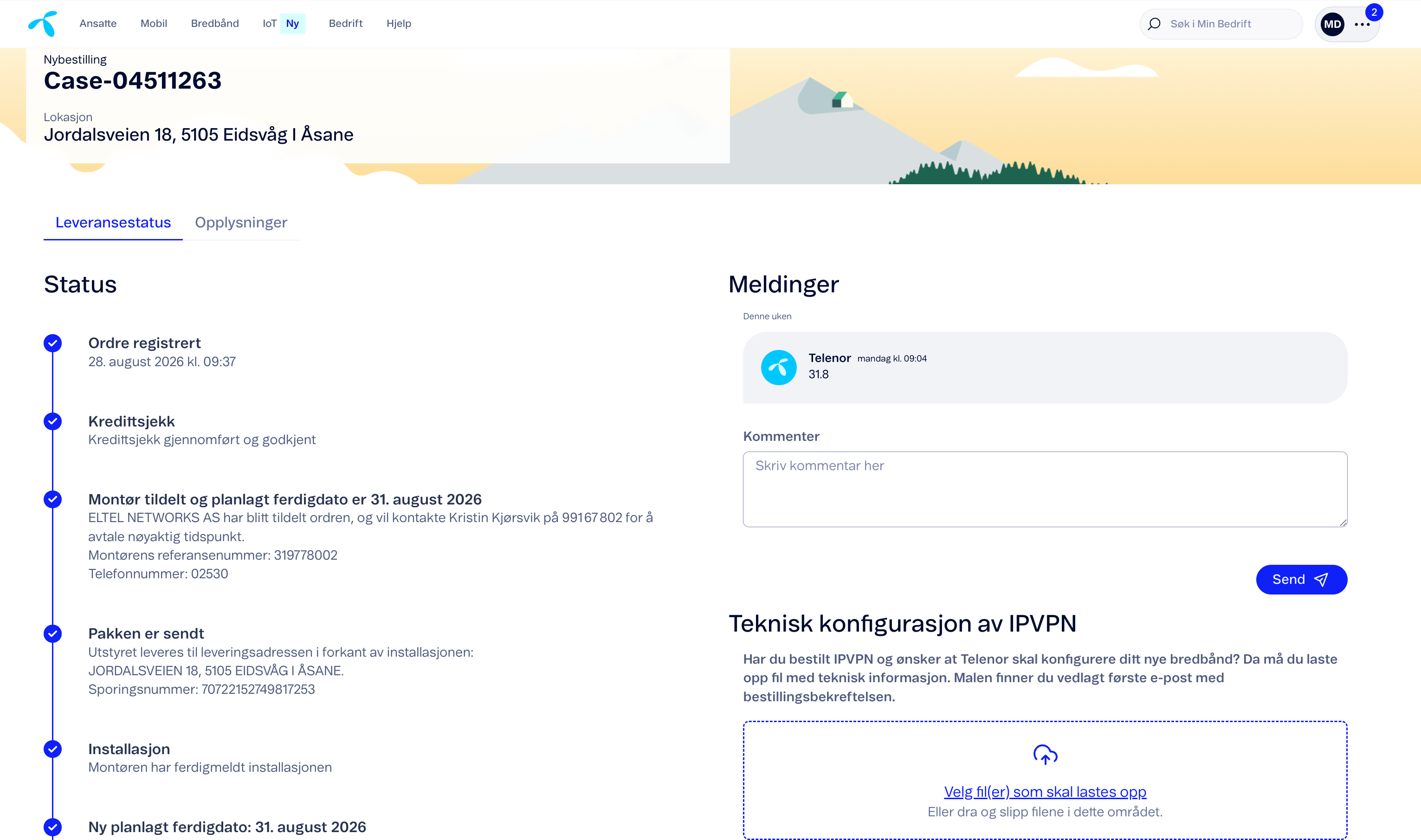Click the checkmark beside Ordre registrert
This screenshot has width=1421, height=840.
(52, 343)
